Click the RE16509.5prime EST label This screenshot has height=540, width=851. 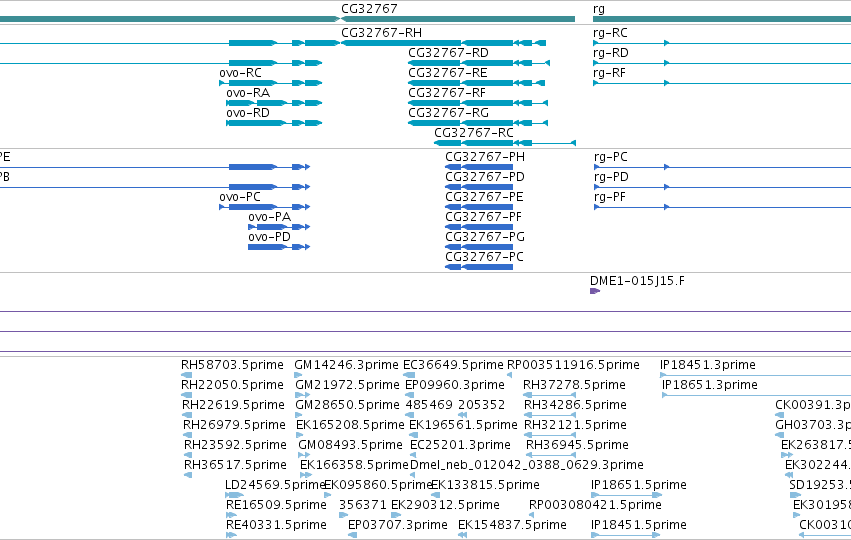pos(276,505)
